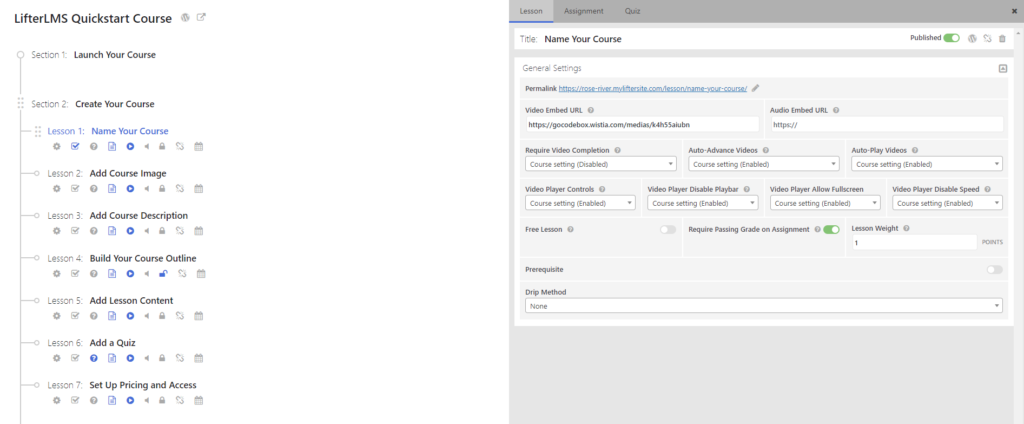The image size is (1024, 424).
Task: Enable the Prerequisite switch
Action: [995, 269]
